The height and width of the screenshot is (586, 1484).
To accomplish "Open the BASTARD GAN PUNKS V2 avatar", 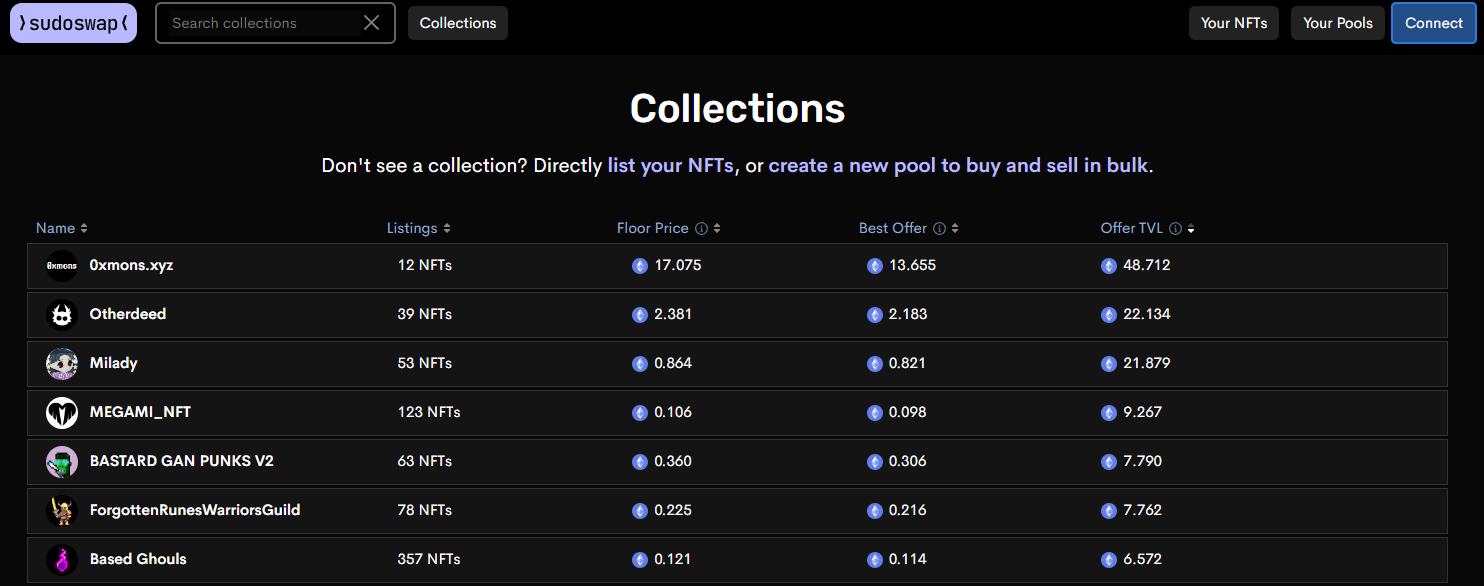I will (x=62, y=462).
